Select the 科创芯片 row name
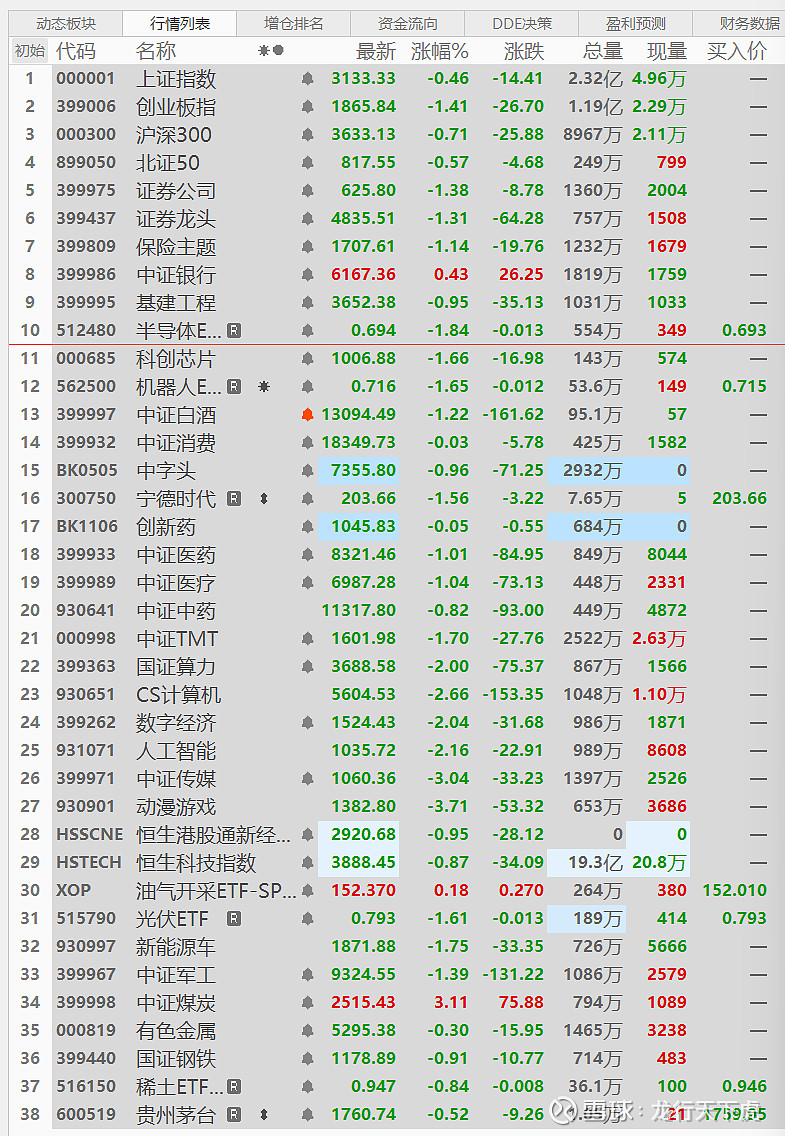785x1136 pixels. click(176, 359)
